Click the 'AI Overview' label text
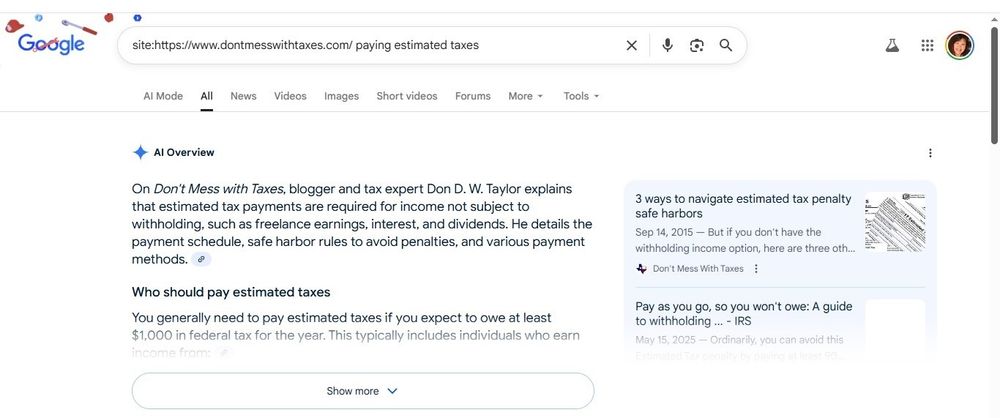The image size is (1000, 418). click(x=184, y=153)
